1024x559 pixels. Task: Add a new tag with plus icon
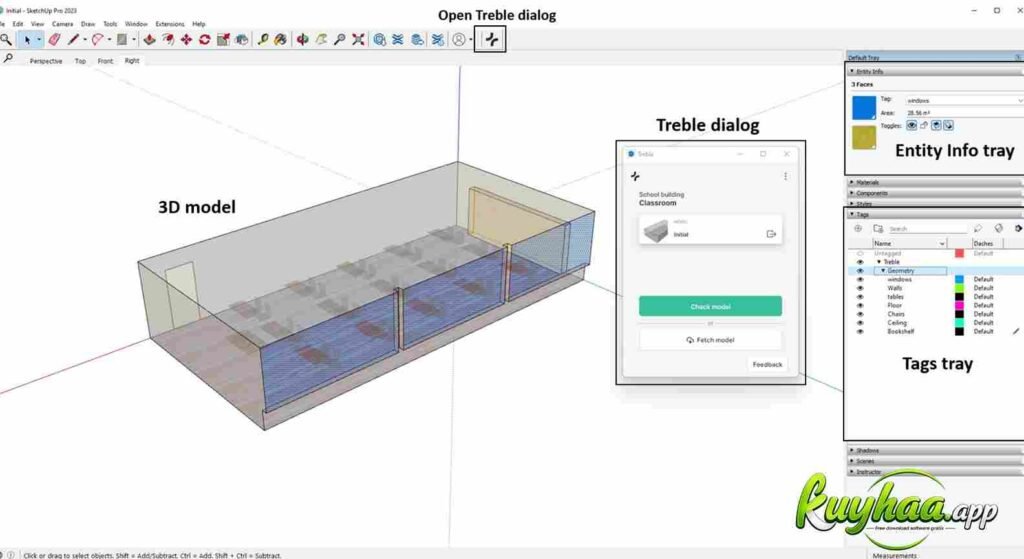pyautogui.click(x=858, y=229)
